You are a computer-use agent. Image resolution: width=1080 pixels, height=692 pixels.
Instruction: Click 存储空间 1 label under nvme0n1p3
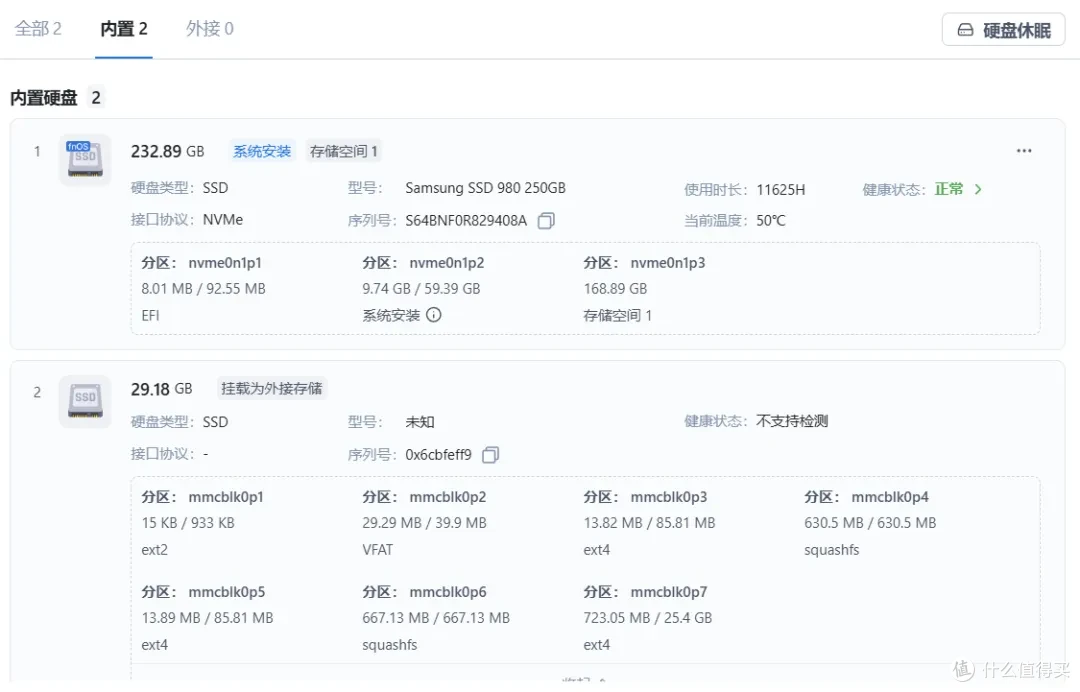617,315
